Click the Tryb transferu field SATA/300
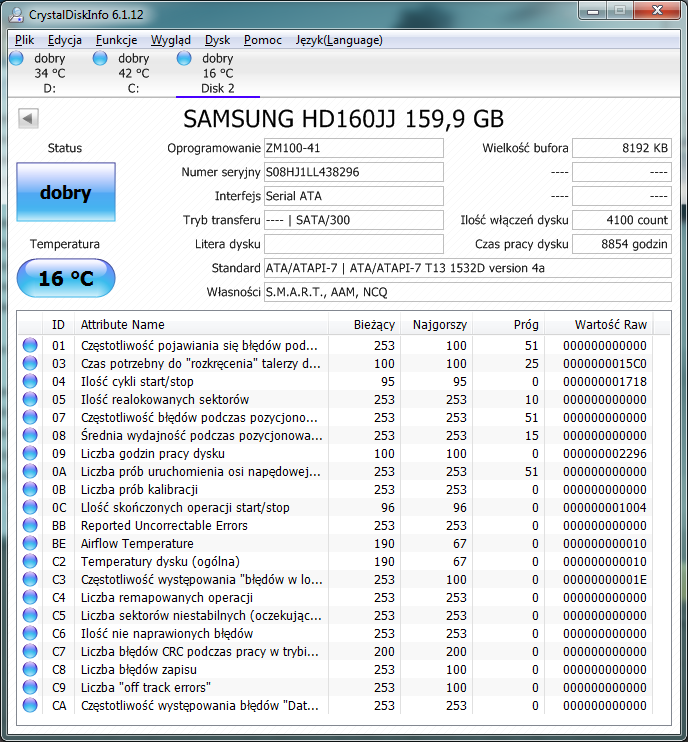Viewport: 688px width, 742px height. (x=353, y=220)
